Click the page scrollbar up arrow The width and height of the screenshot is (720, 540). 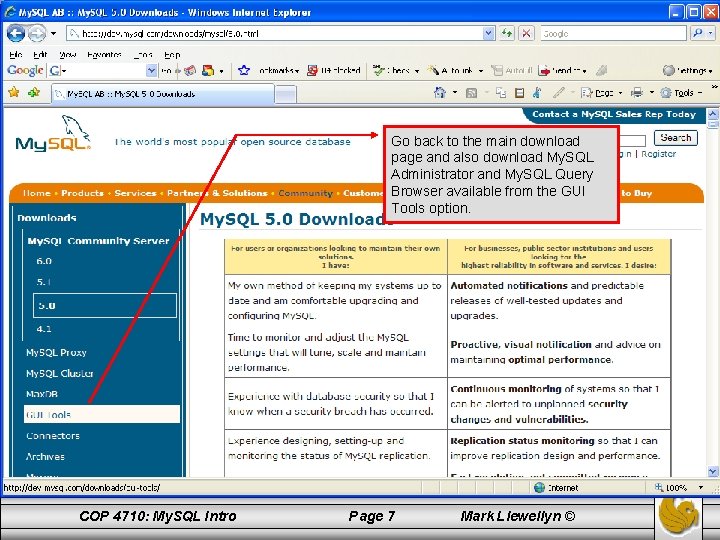[713, 113]
